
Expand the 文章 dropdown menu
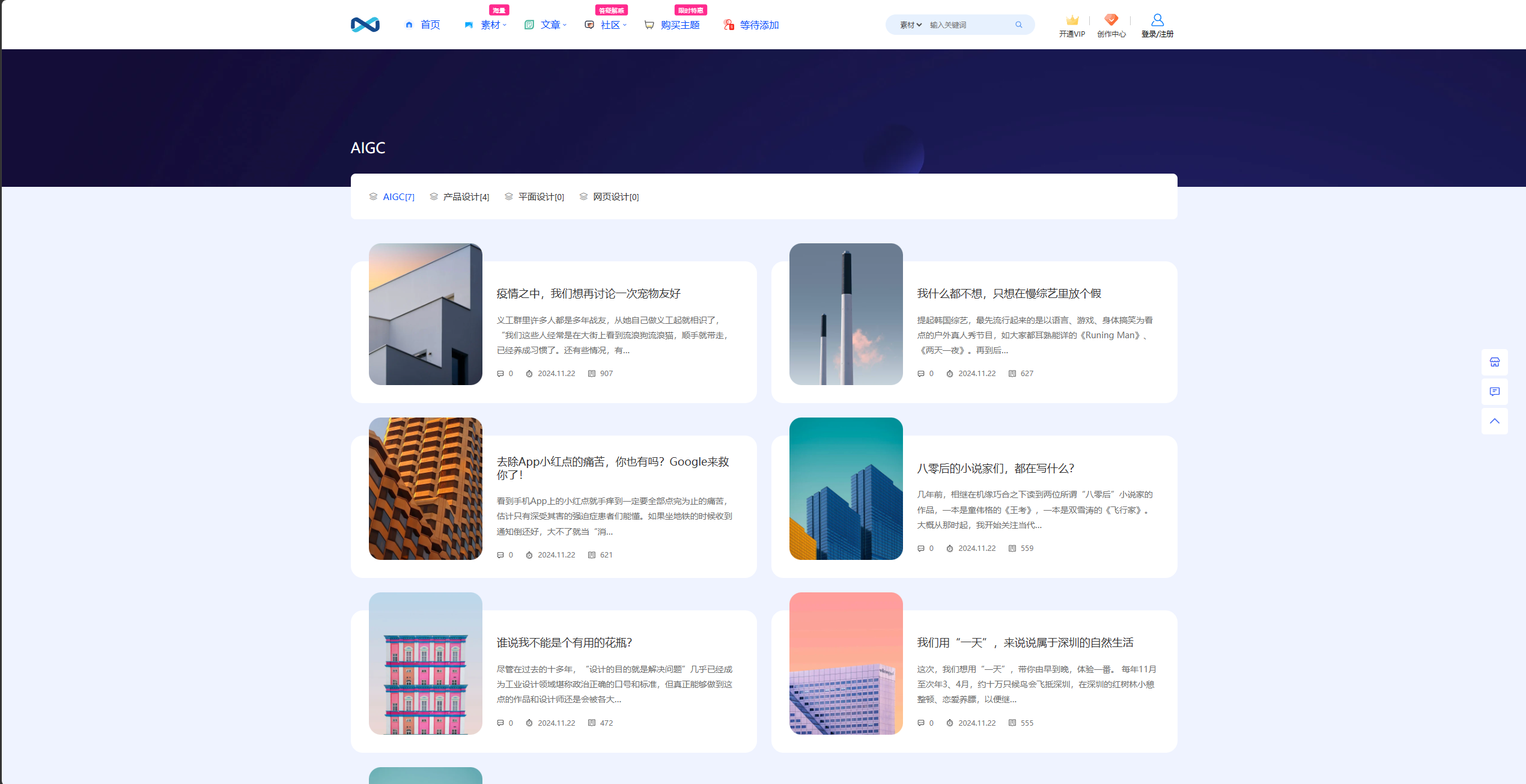pyautogui.click(x=546, y=25)
